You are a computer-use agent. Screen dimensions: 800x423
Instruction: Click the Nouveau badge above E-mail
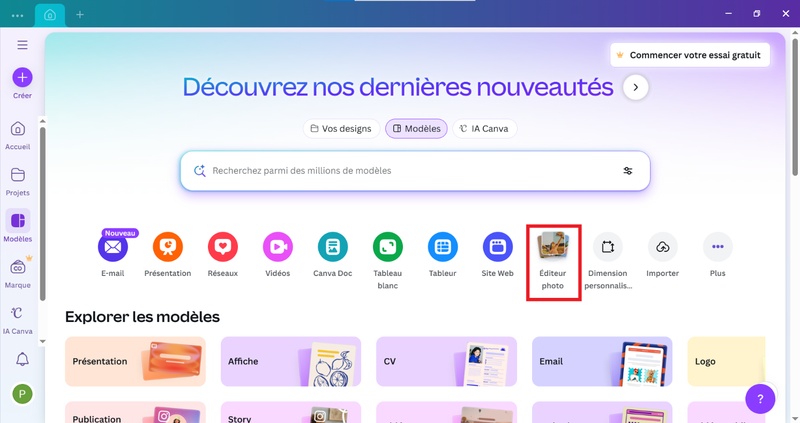[x=120, y=233]
